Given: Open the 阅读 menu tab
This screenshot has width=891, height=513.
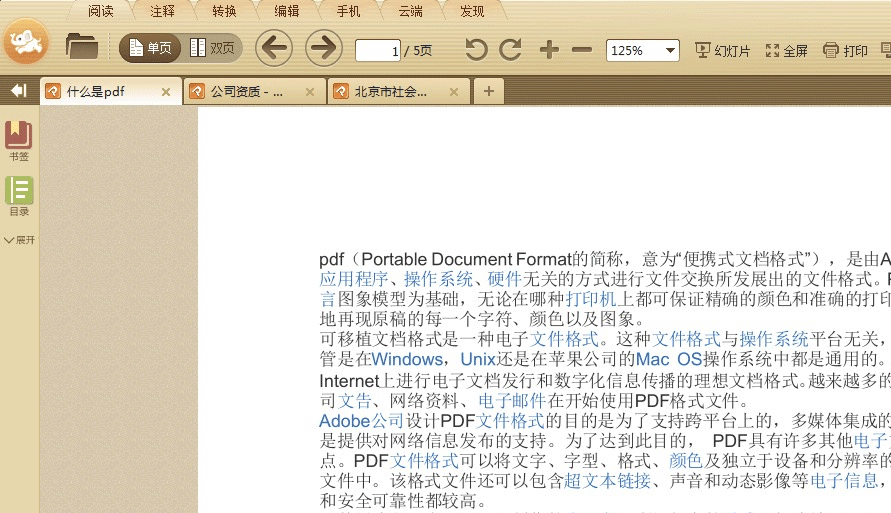Looking at the screenshot, I should point(101,11).
